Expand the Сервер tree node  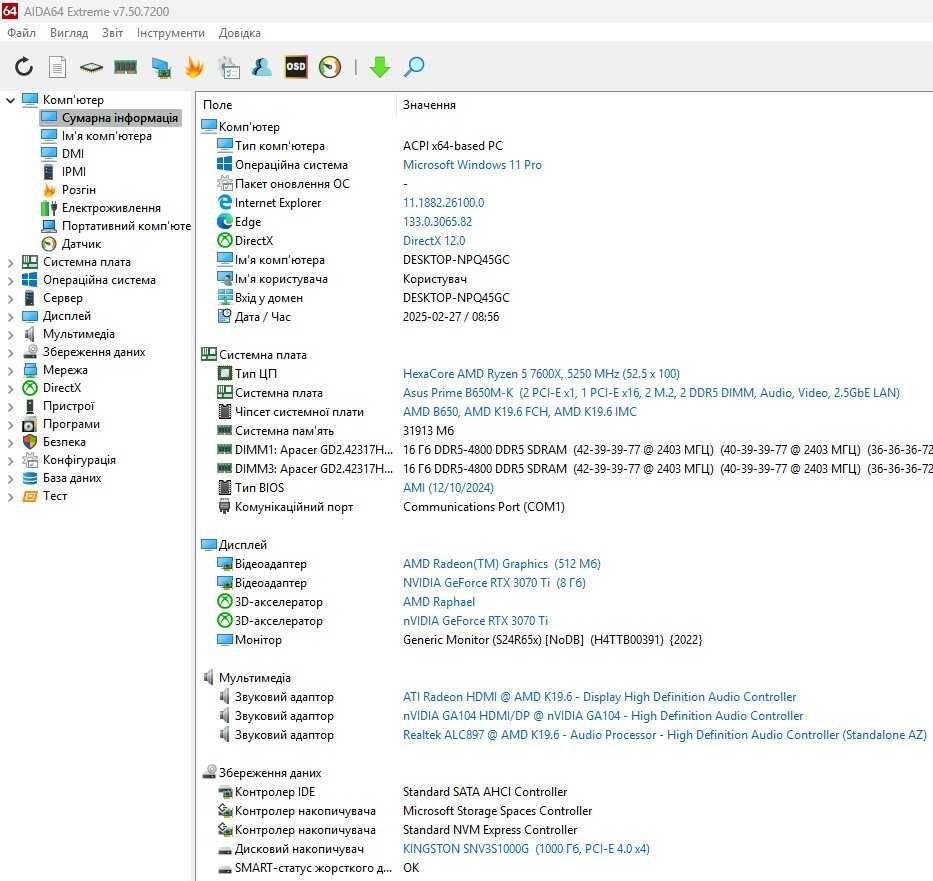[10, 298]
